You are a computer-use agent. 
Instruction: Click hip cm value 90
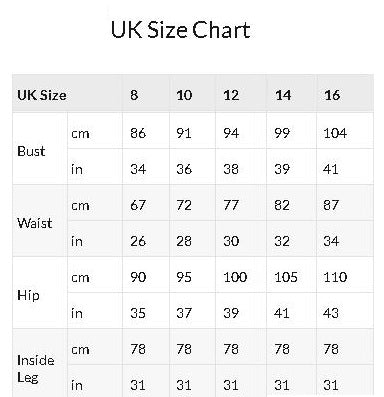138,277
